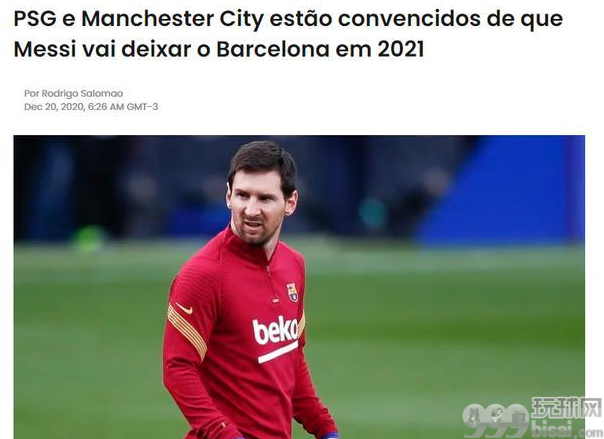This screenshot has height=439, width=604.
Task: Click Manchester City in the headline
Action: tap(172, 18)
